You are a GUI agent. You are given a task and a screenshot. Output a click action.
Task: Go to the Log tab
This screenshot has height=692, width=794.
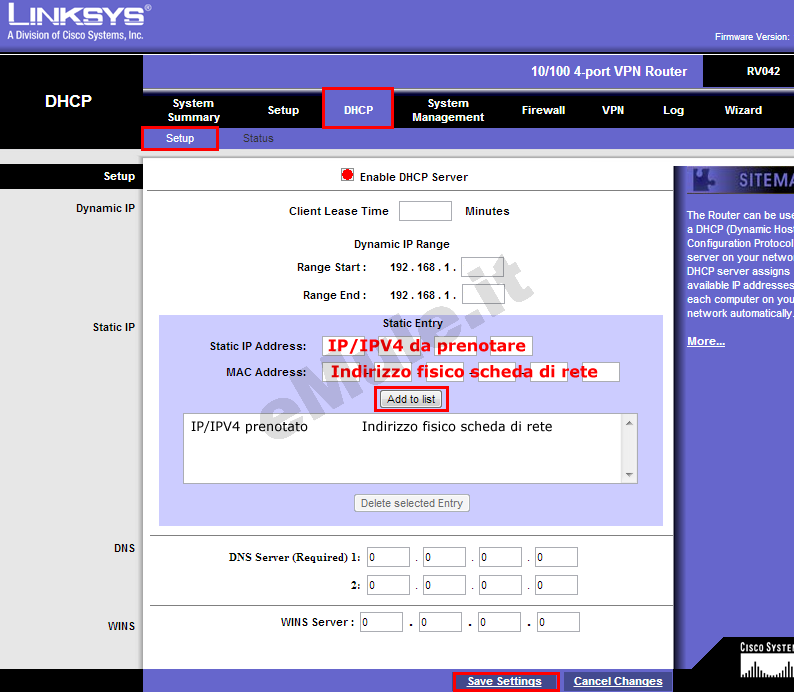tap(673, 110)
